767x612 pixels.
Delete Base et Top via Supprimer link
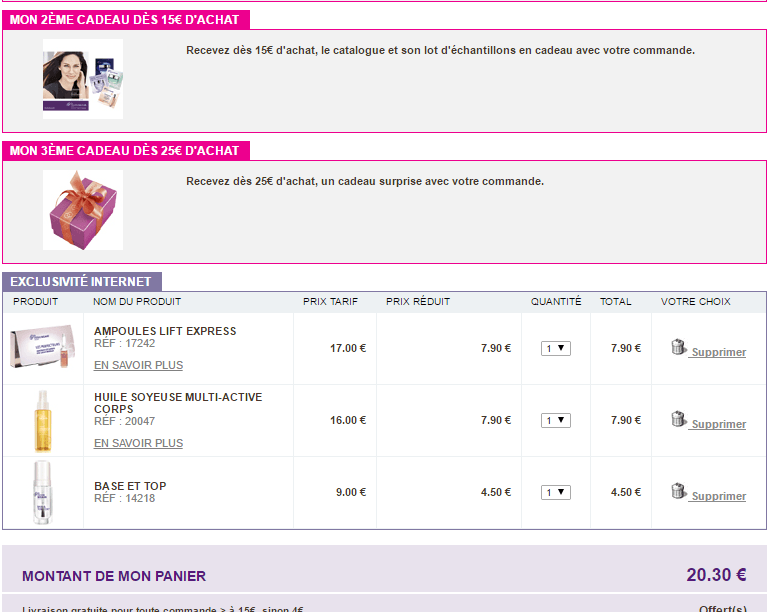[x=718, y=497]
